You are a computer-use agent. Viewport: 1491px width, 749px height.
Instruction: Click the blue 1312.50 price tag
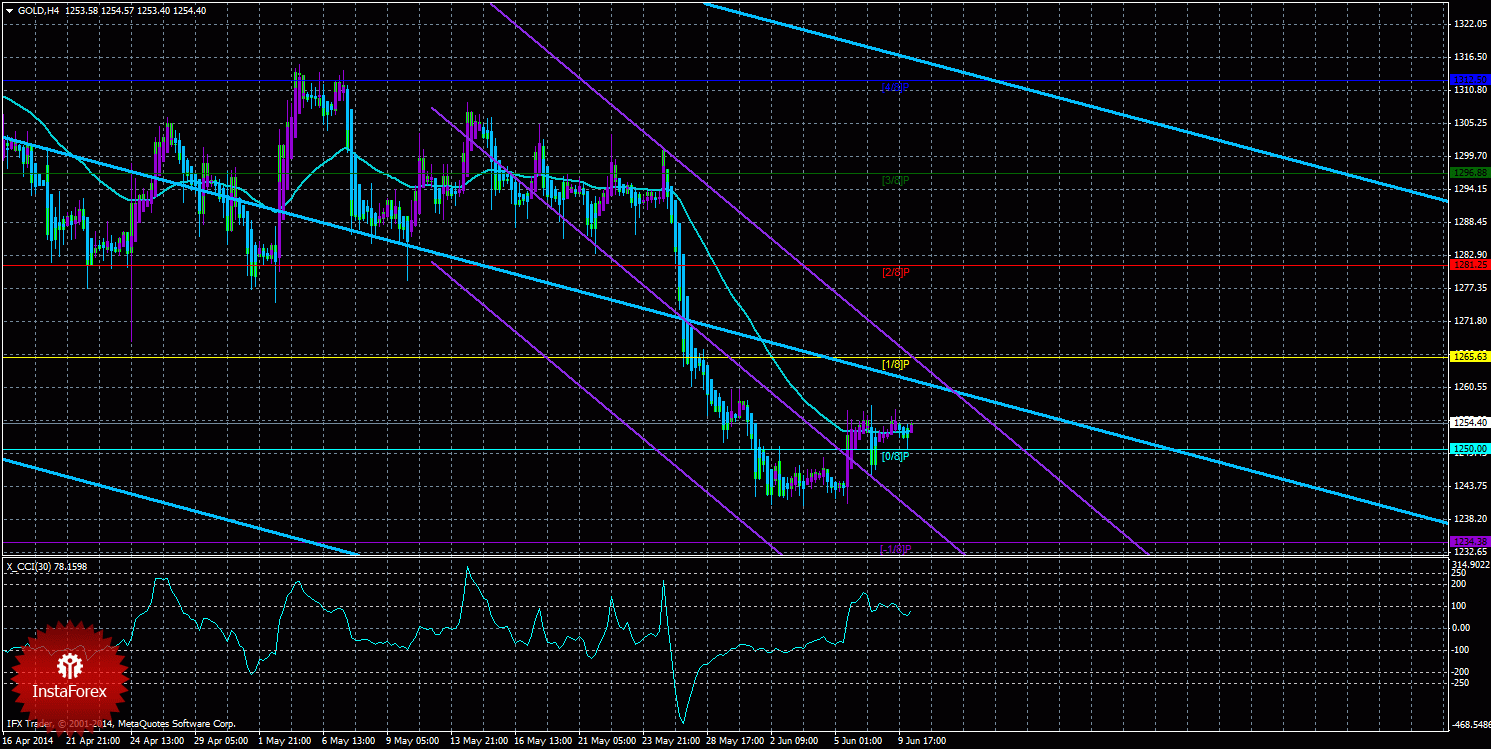[1470, 79]
